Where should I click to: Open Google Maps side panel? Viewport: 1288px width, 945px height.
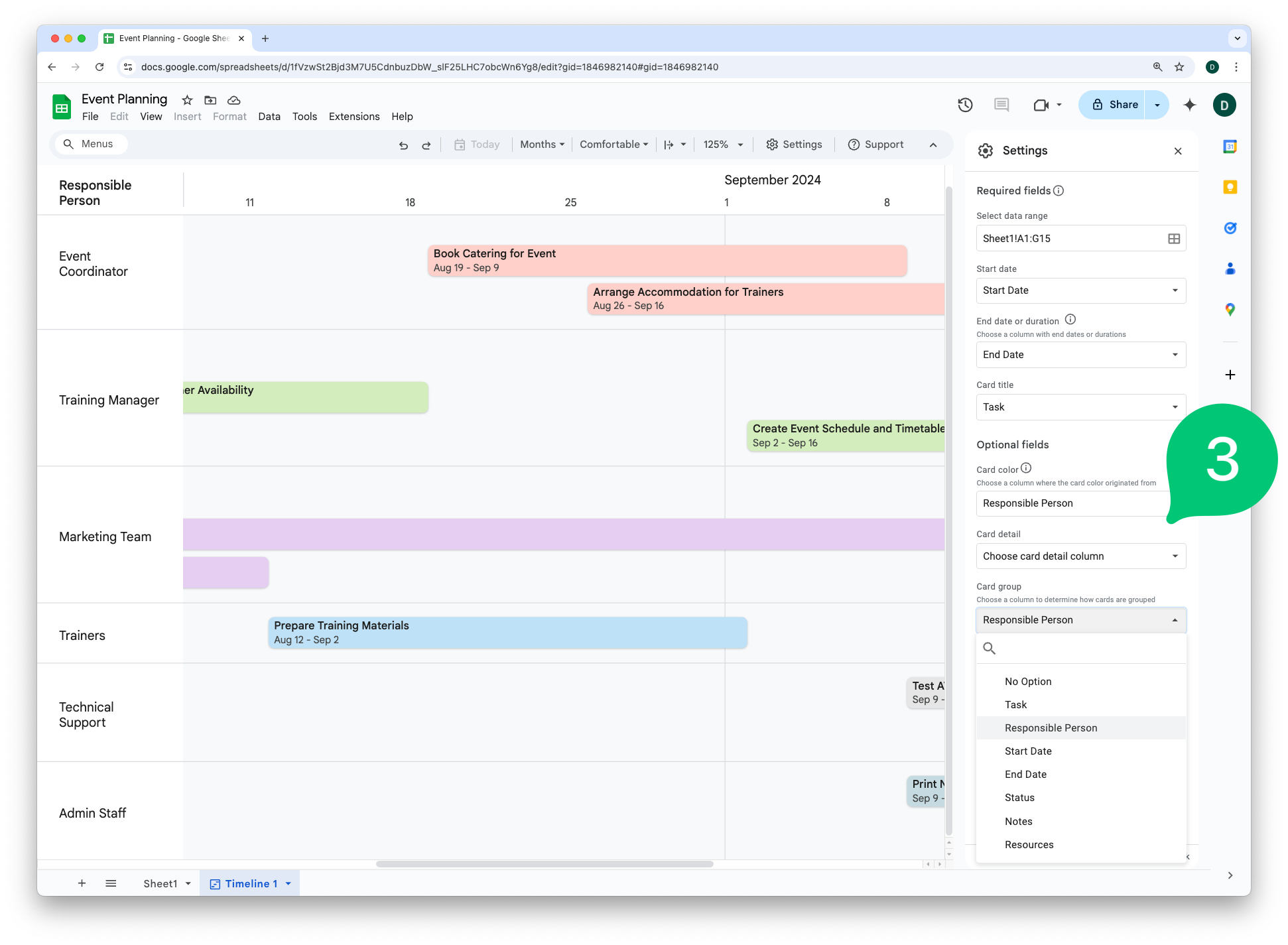[1230, 309]
